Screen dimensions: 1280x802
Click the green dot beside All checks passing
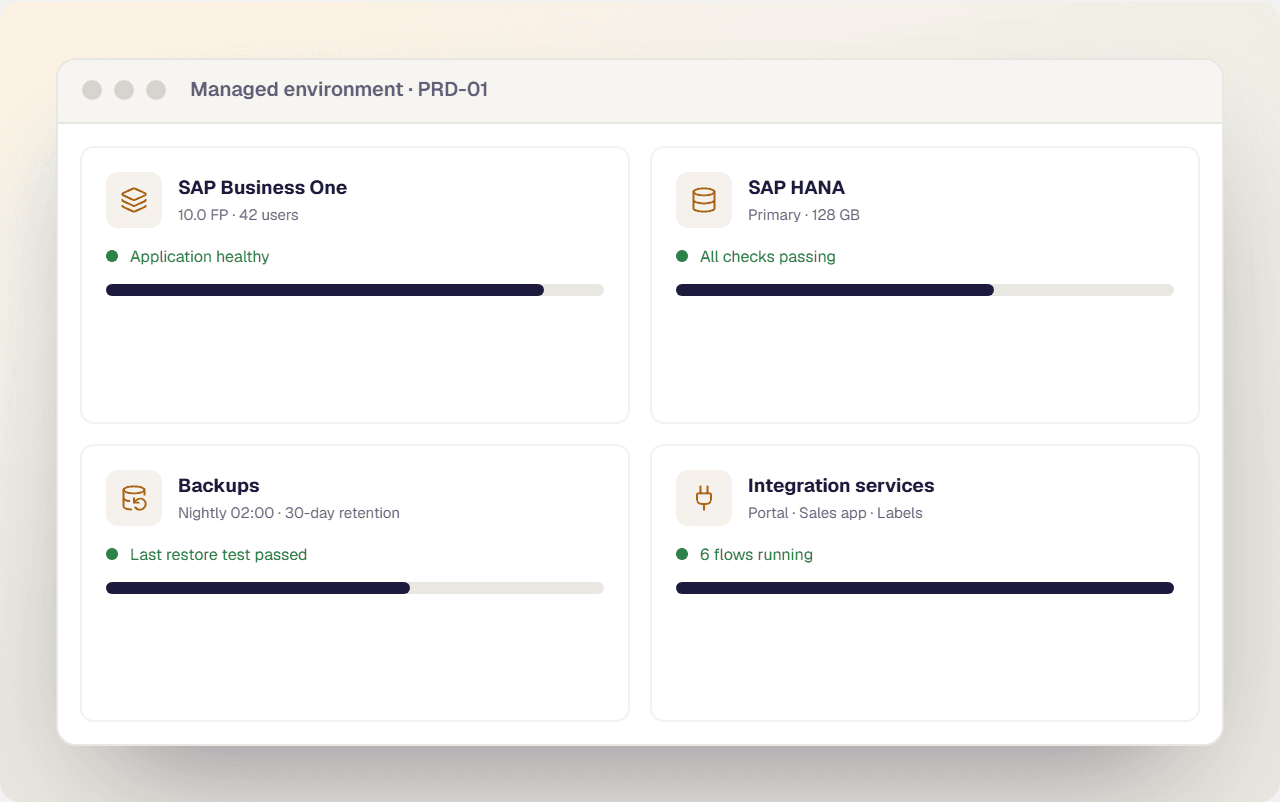682,256
